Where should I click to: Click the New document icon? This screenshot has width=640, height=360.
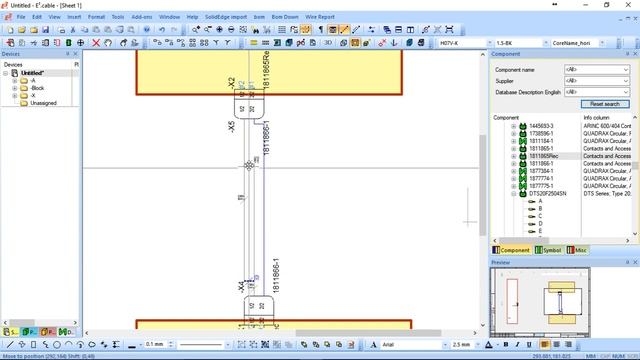coord(10,30)
